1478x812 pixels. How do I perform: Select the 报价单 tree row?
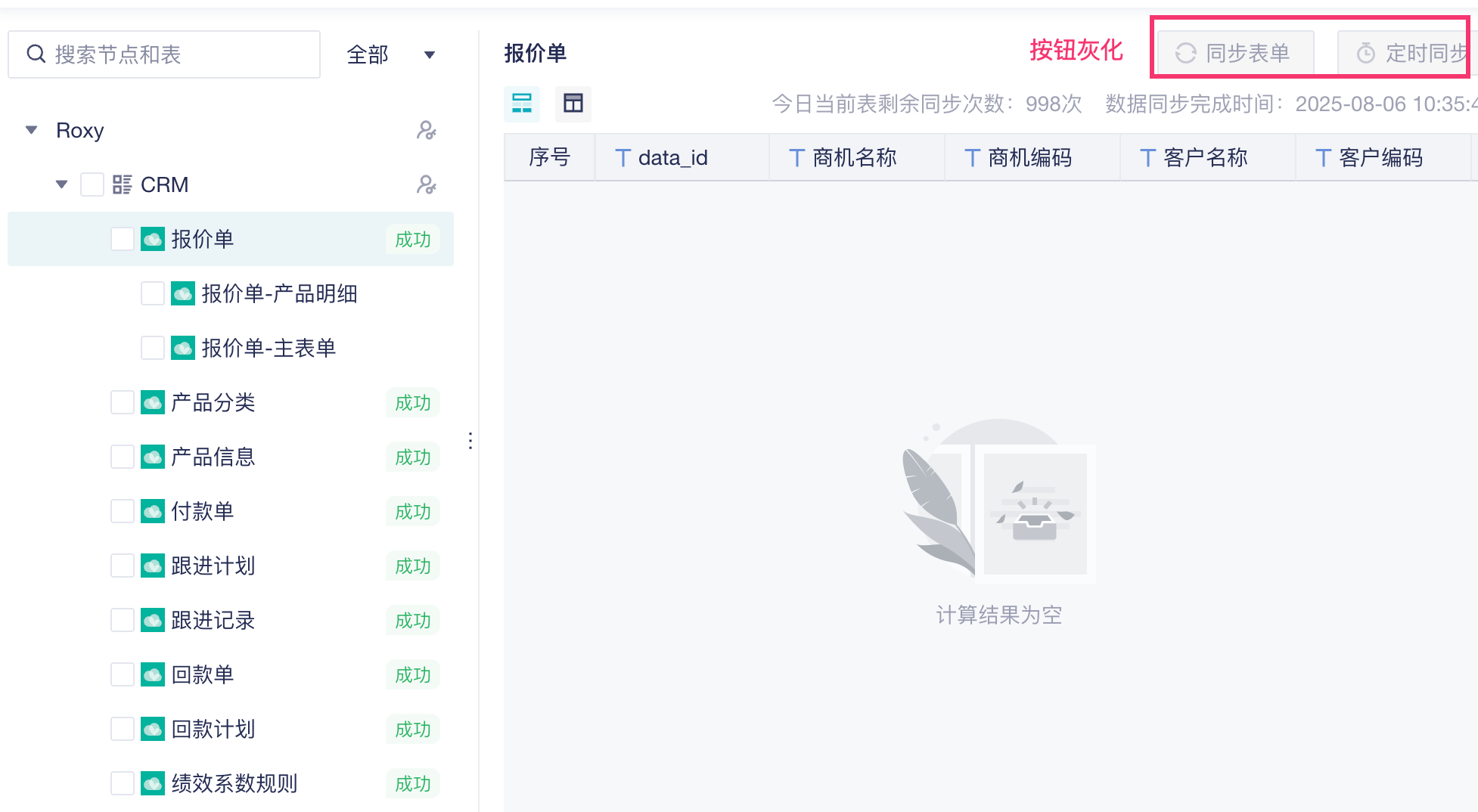(x=231, y=239)
